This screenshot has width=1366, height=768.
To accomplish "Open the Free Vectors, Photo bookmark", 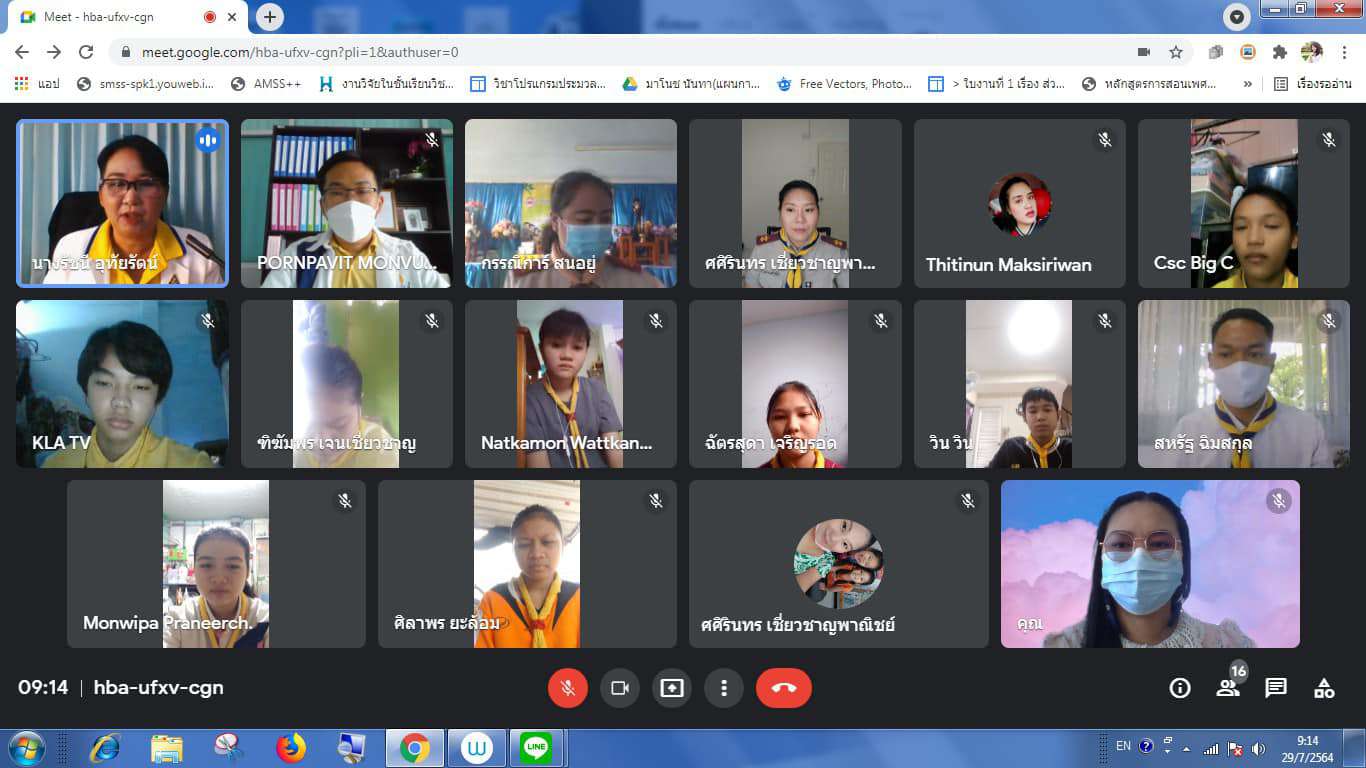I will coord(843,84).
